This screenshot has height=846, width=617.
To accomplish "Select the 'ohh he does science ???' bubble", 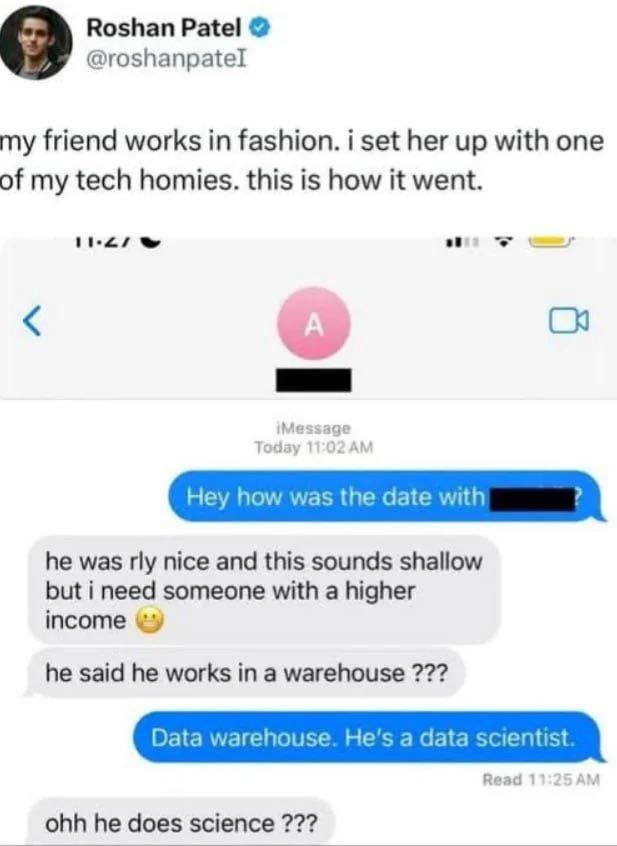I will point(181,822).
